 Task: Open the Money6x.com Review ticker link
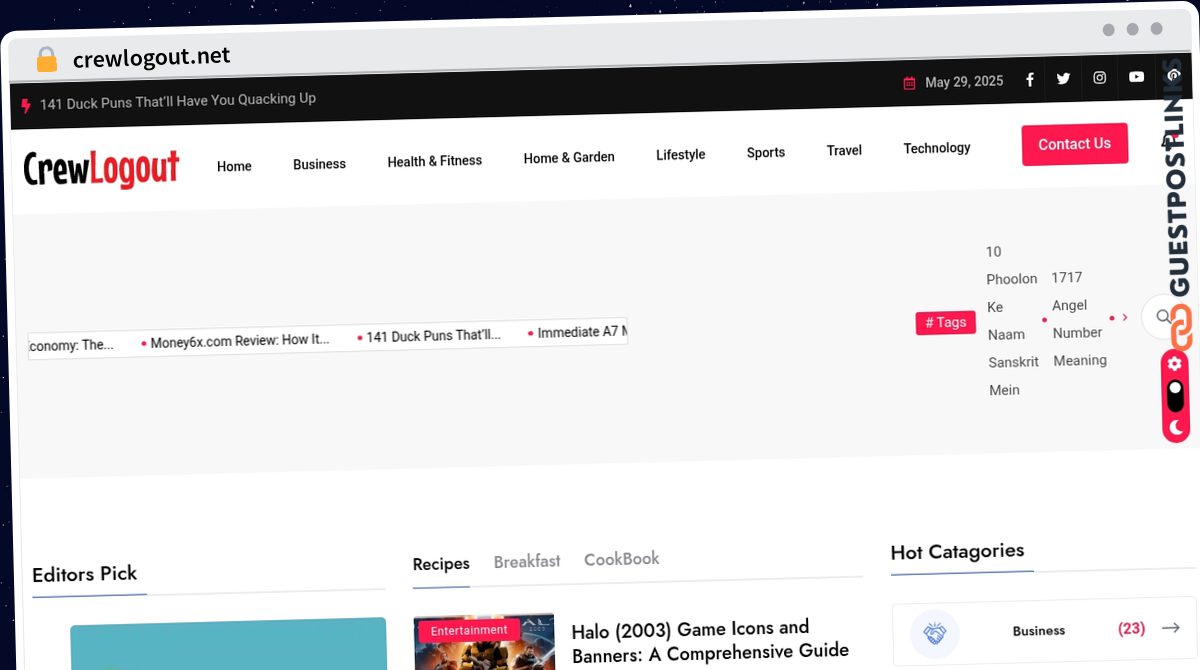(x=240, y=341)
